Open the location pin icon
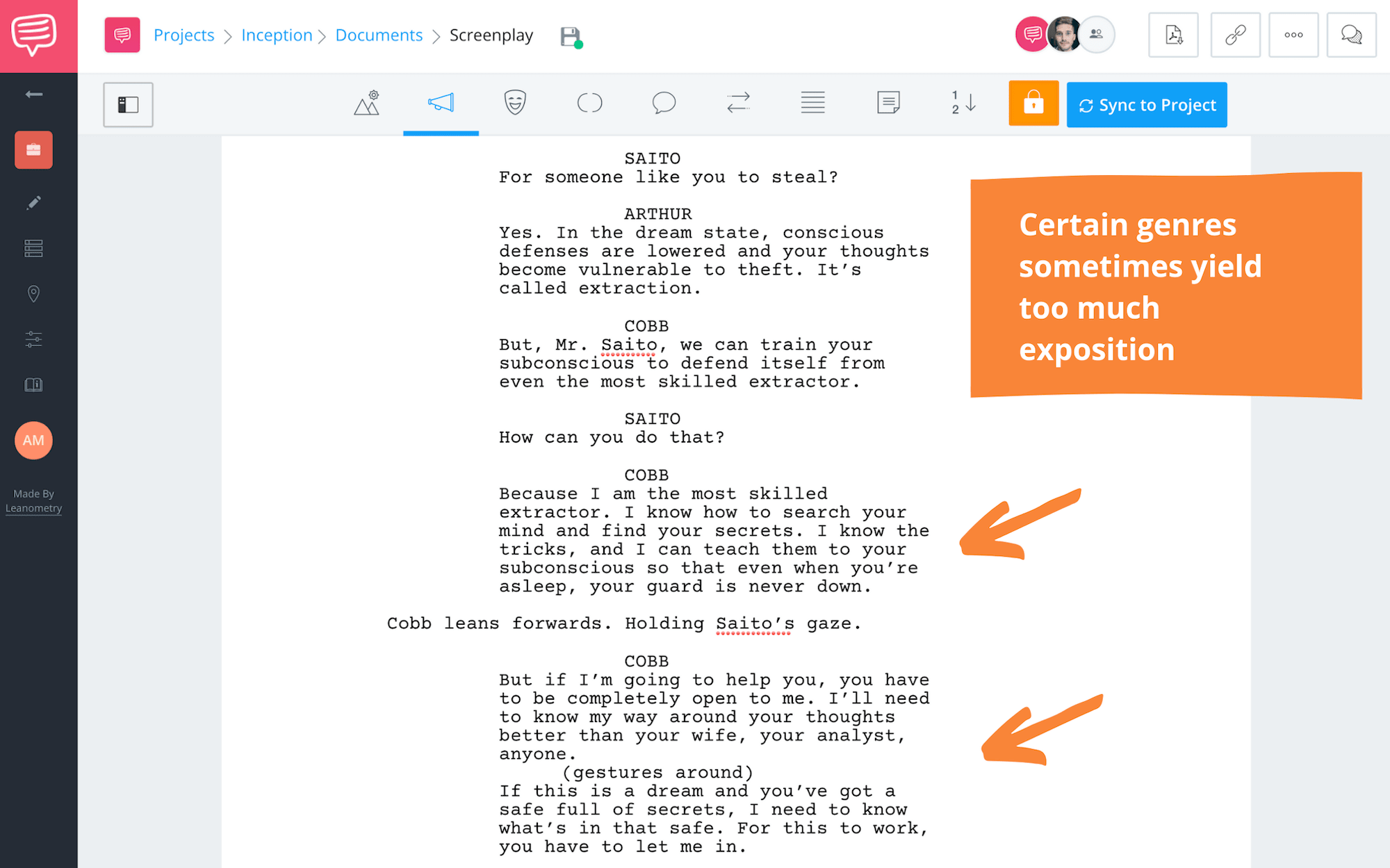Image resolution: width=1390 pixels, height=868 pixels. click(x=33, y=293)
